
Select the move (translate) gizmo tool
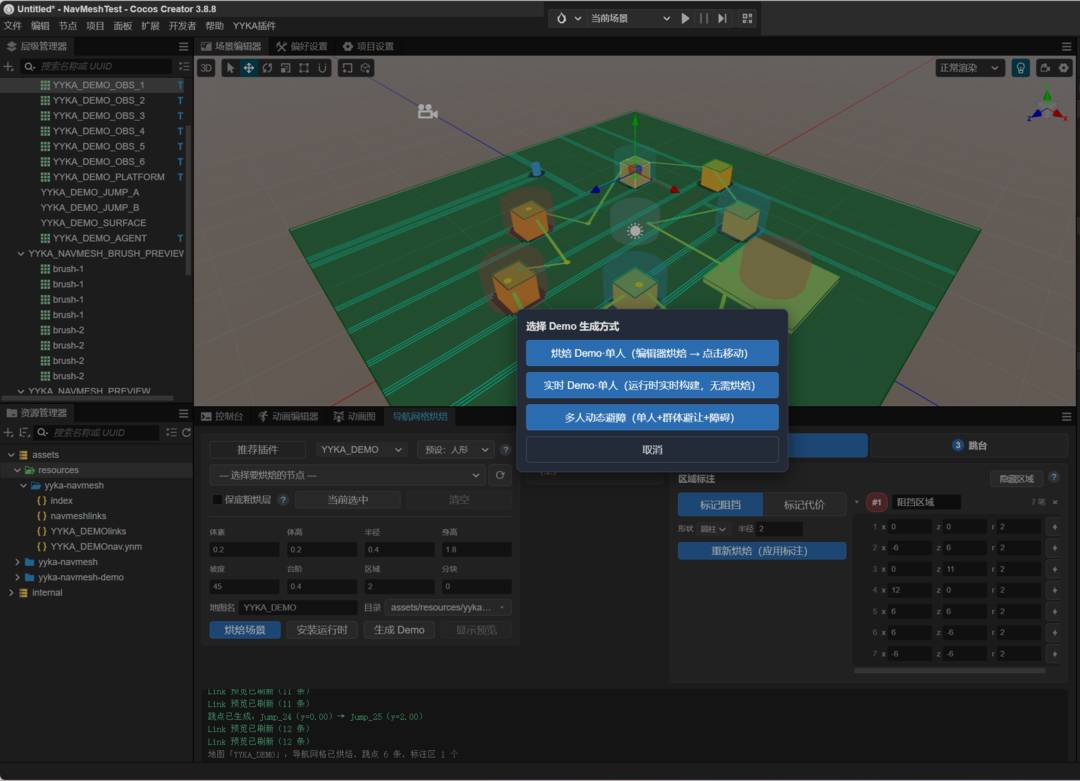tap(249, 67)
